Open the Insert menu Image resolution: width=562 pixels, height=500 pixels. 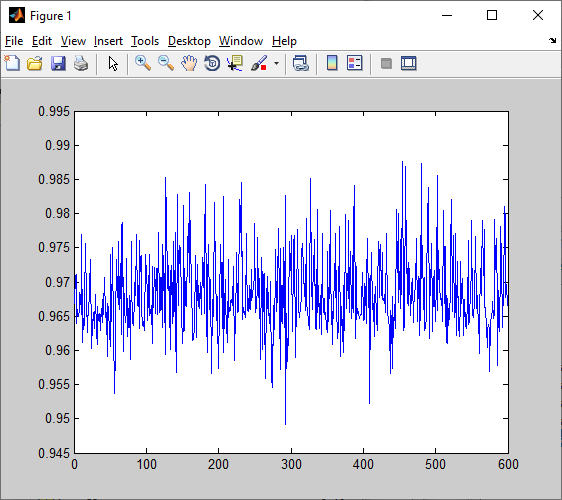(108, 41)
